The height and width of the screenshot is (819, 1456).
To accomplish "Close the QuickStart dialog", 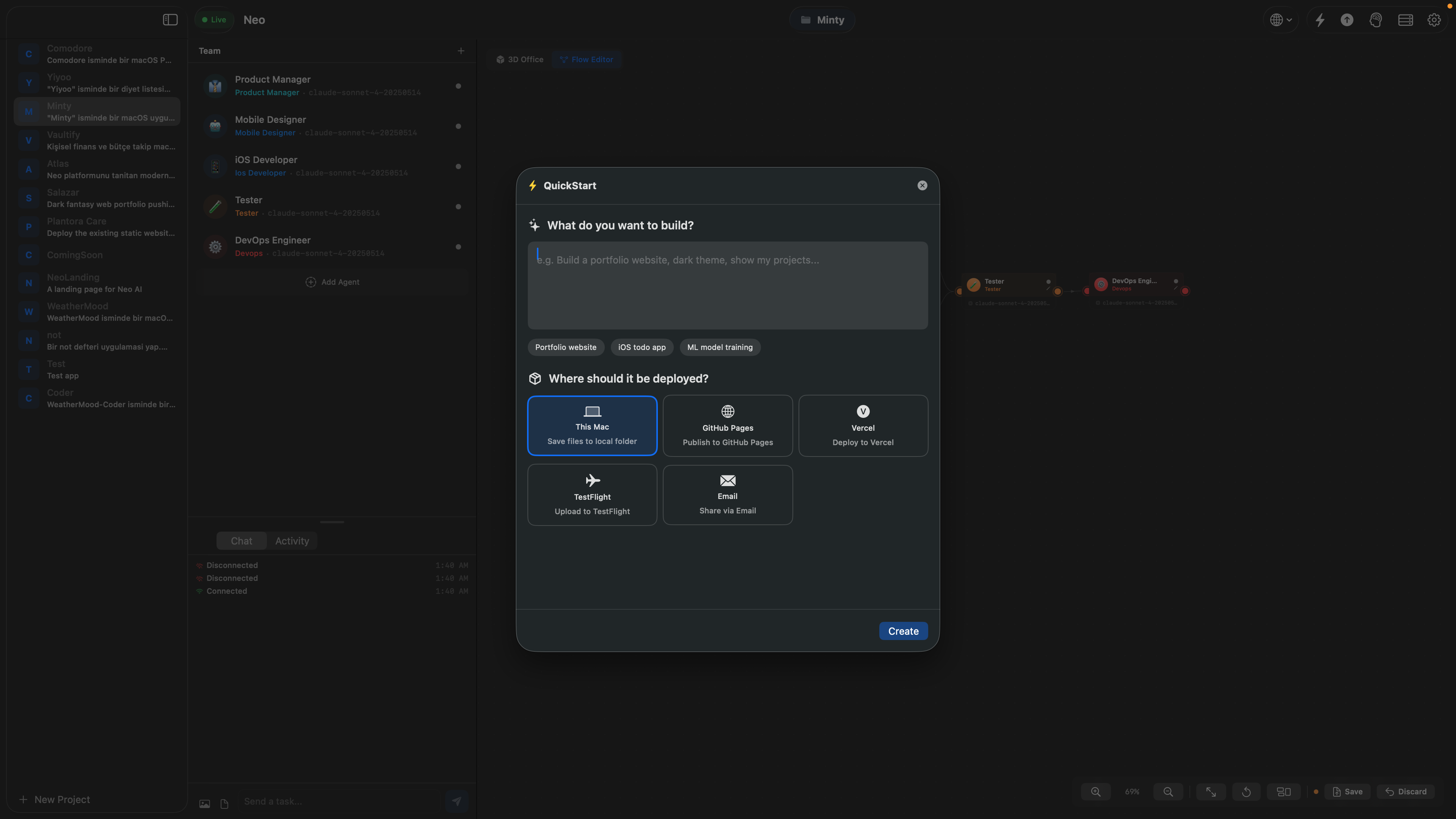I will tap(922, 185).
